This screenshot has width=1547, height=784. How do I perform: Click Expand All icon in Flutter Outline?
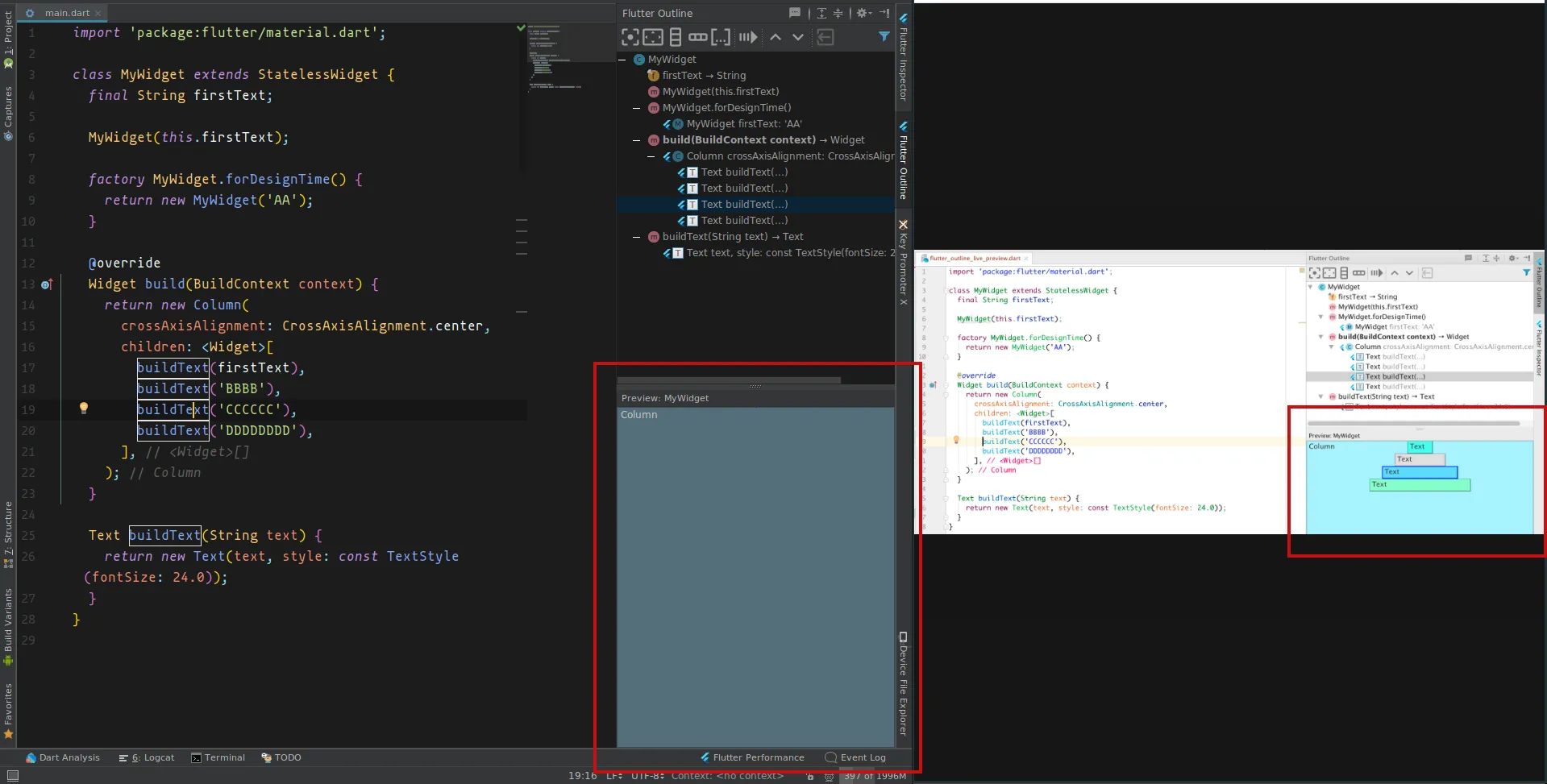click(821, 13)
